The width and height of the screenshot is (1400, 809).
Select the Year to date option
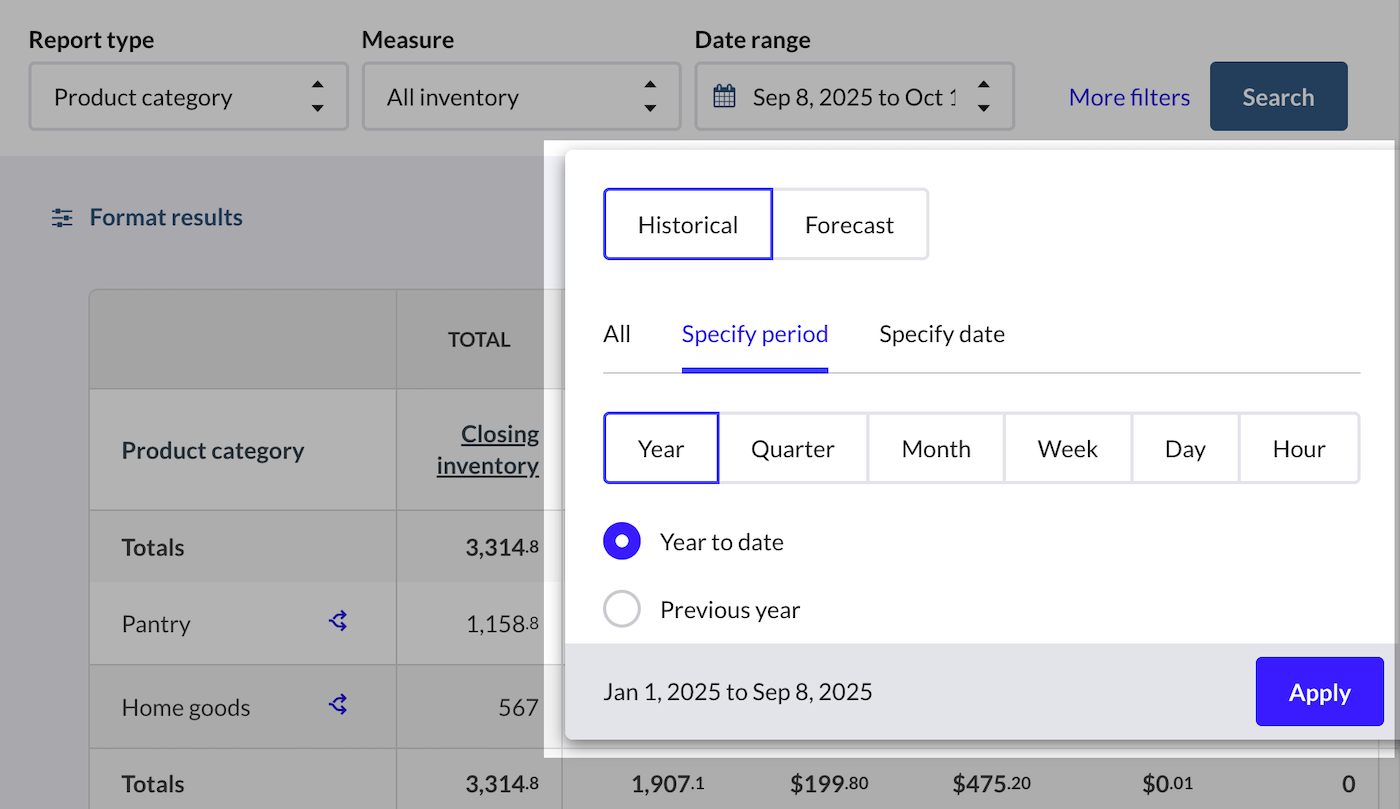(x=621, y=540)
